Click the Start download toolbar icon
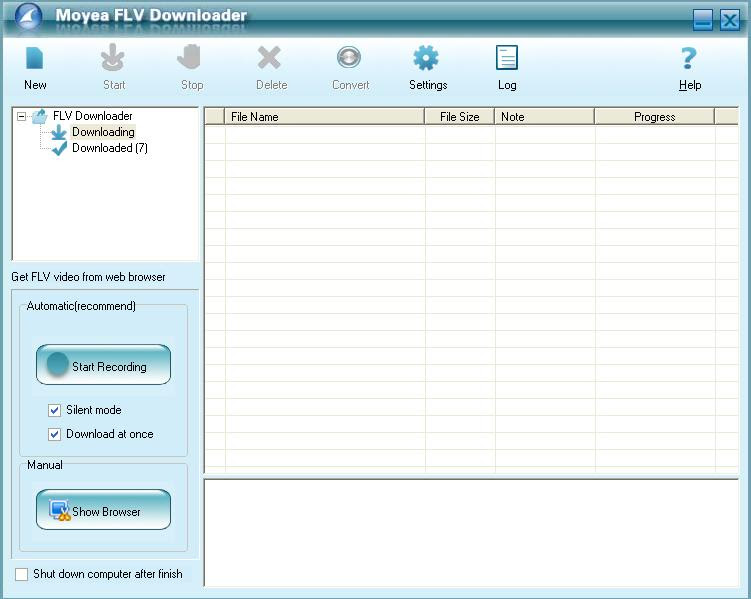This screenshot has width=751, height=599. 113,57
